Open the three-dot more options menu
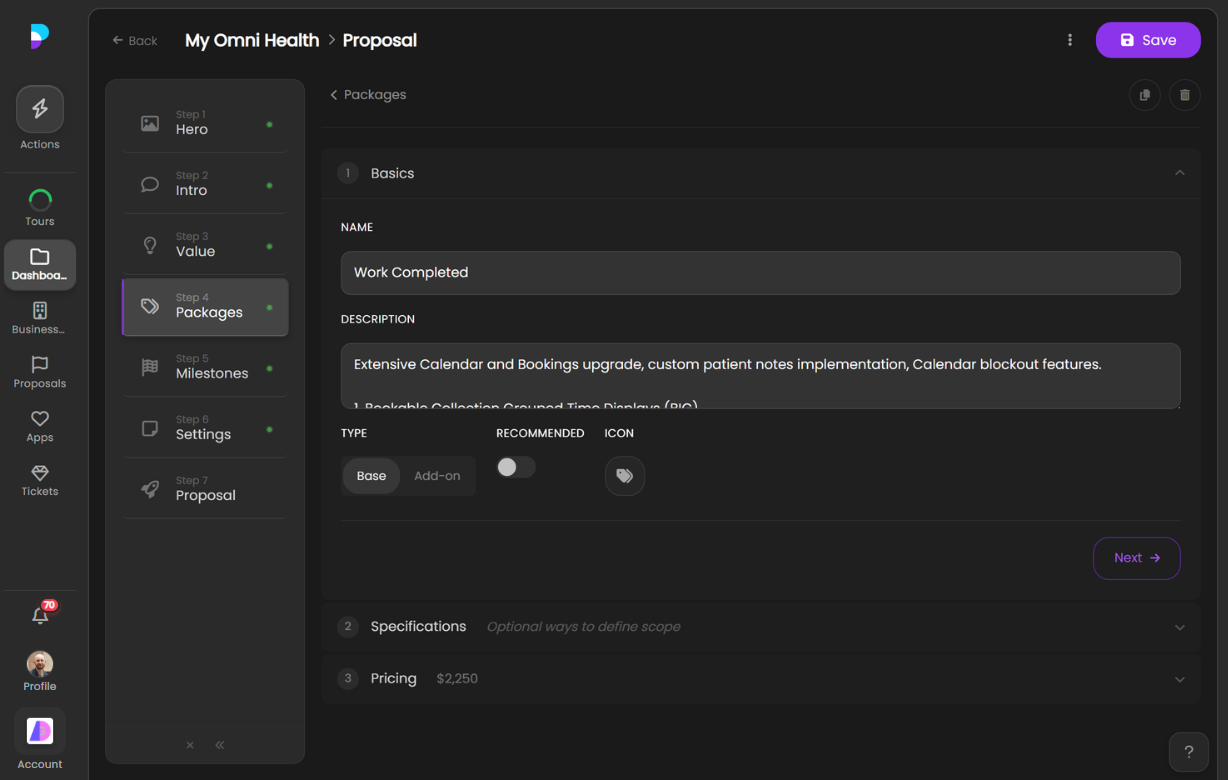 1070,40
